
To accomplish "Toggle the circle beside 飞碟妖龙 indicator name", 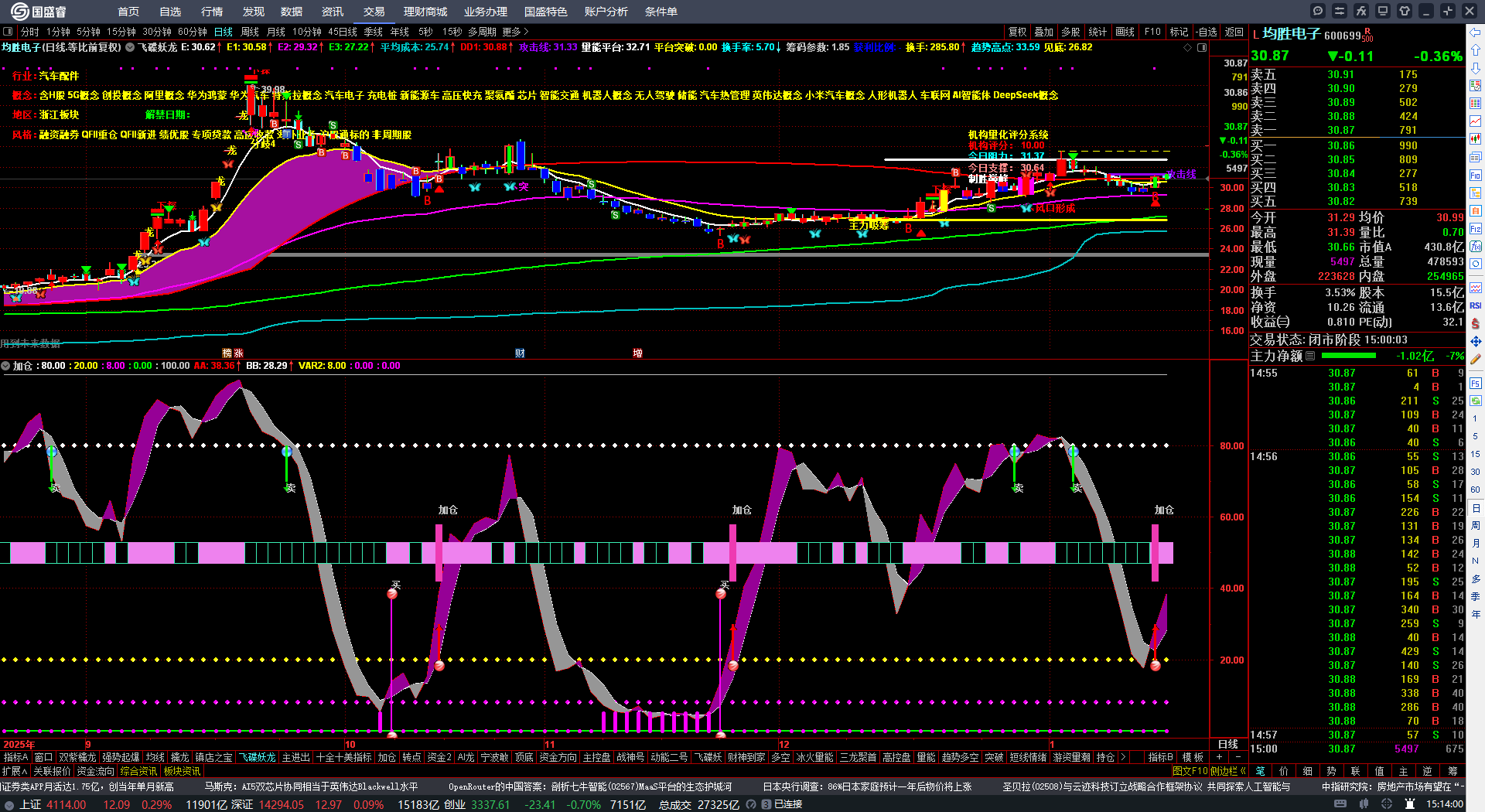I will pos(130,47).
